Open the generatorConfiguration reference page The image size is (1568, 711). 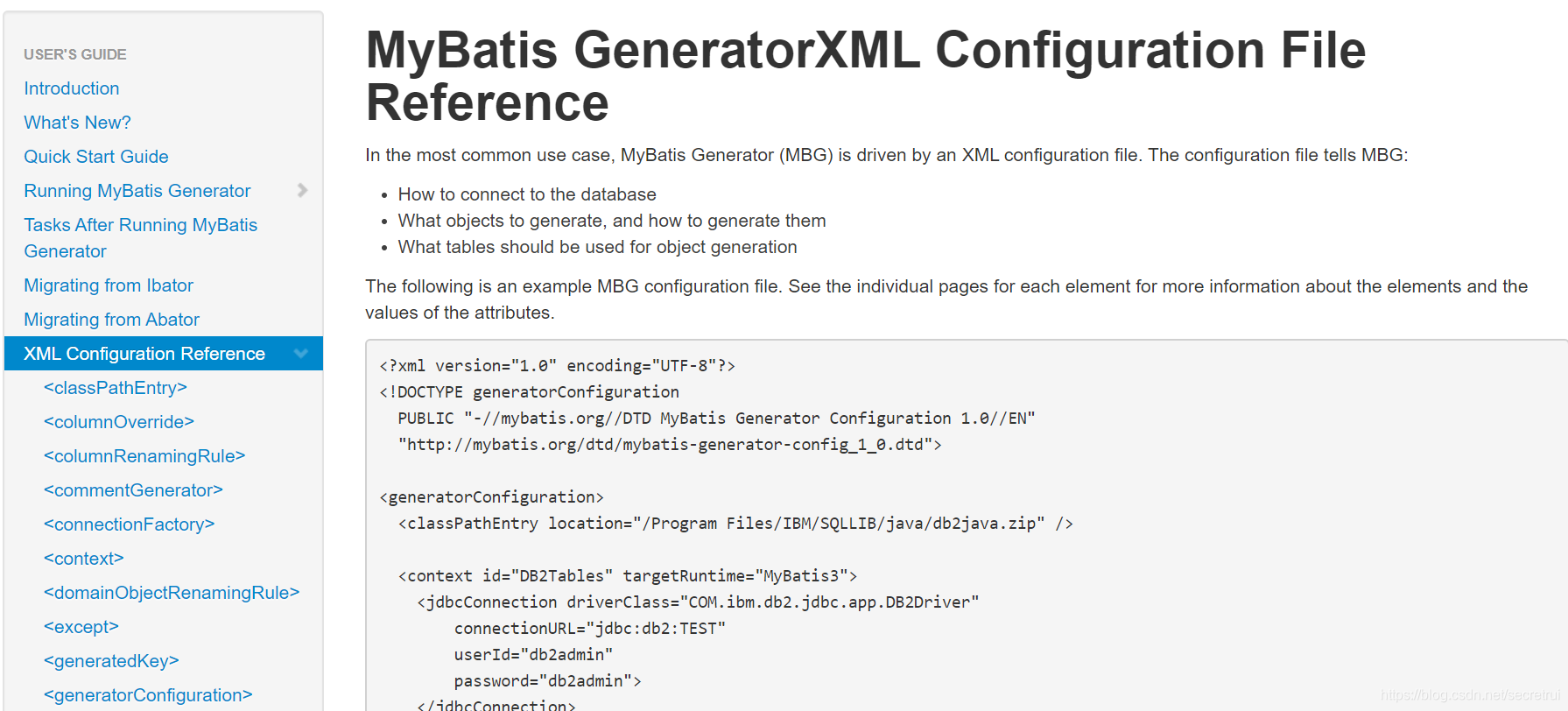pos(147,694)
